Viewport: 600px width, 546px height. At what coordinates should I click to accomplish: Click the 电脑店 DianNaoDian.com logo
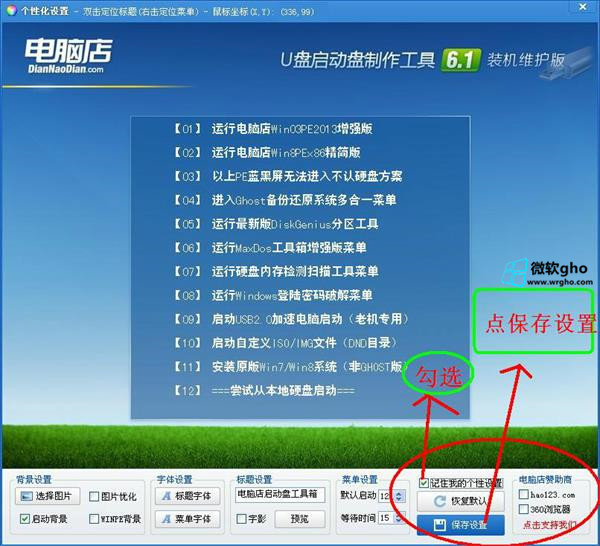[69, 56]
